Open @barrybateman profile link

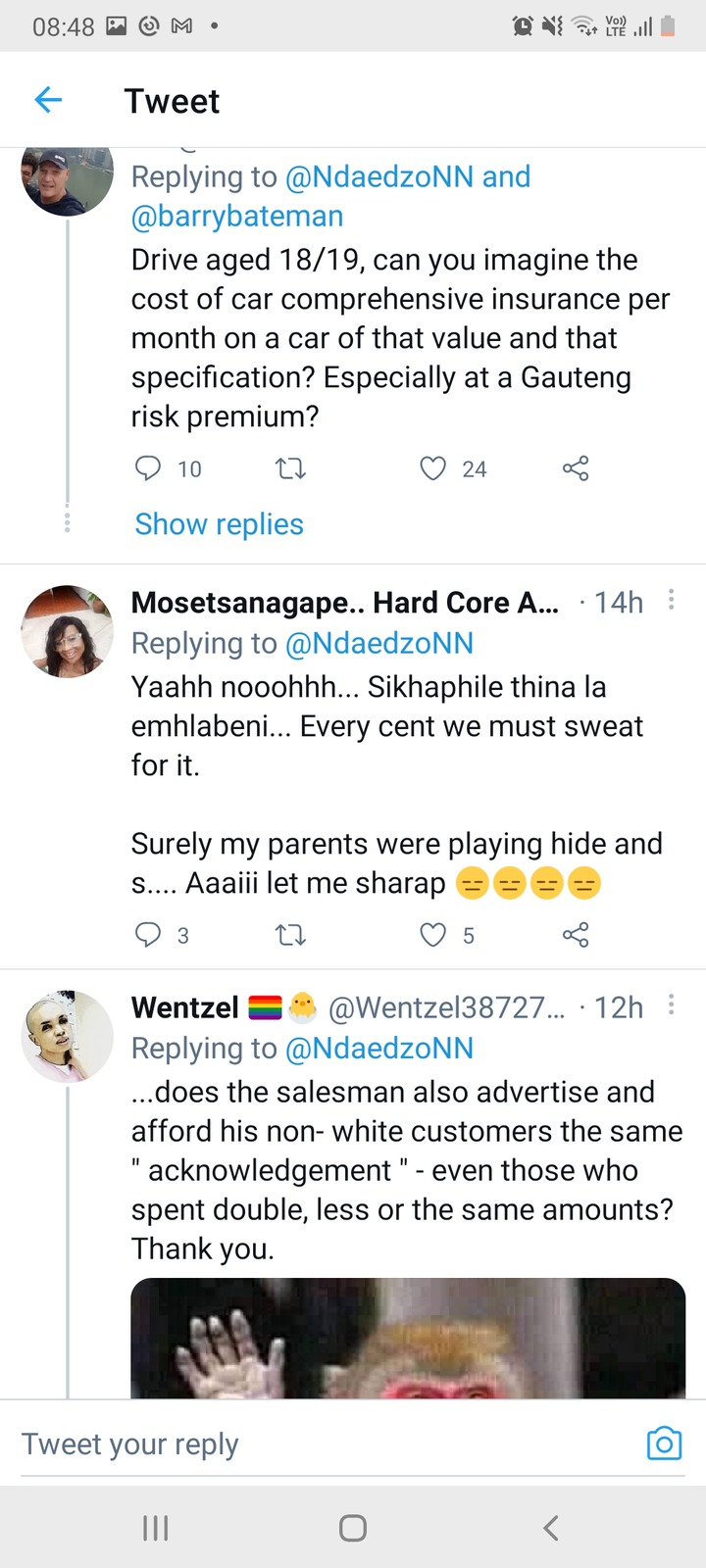coord(237,216)
